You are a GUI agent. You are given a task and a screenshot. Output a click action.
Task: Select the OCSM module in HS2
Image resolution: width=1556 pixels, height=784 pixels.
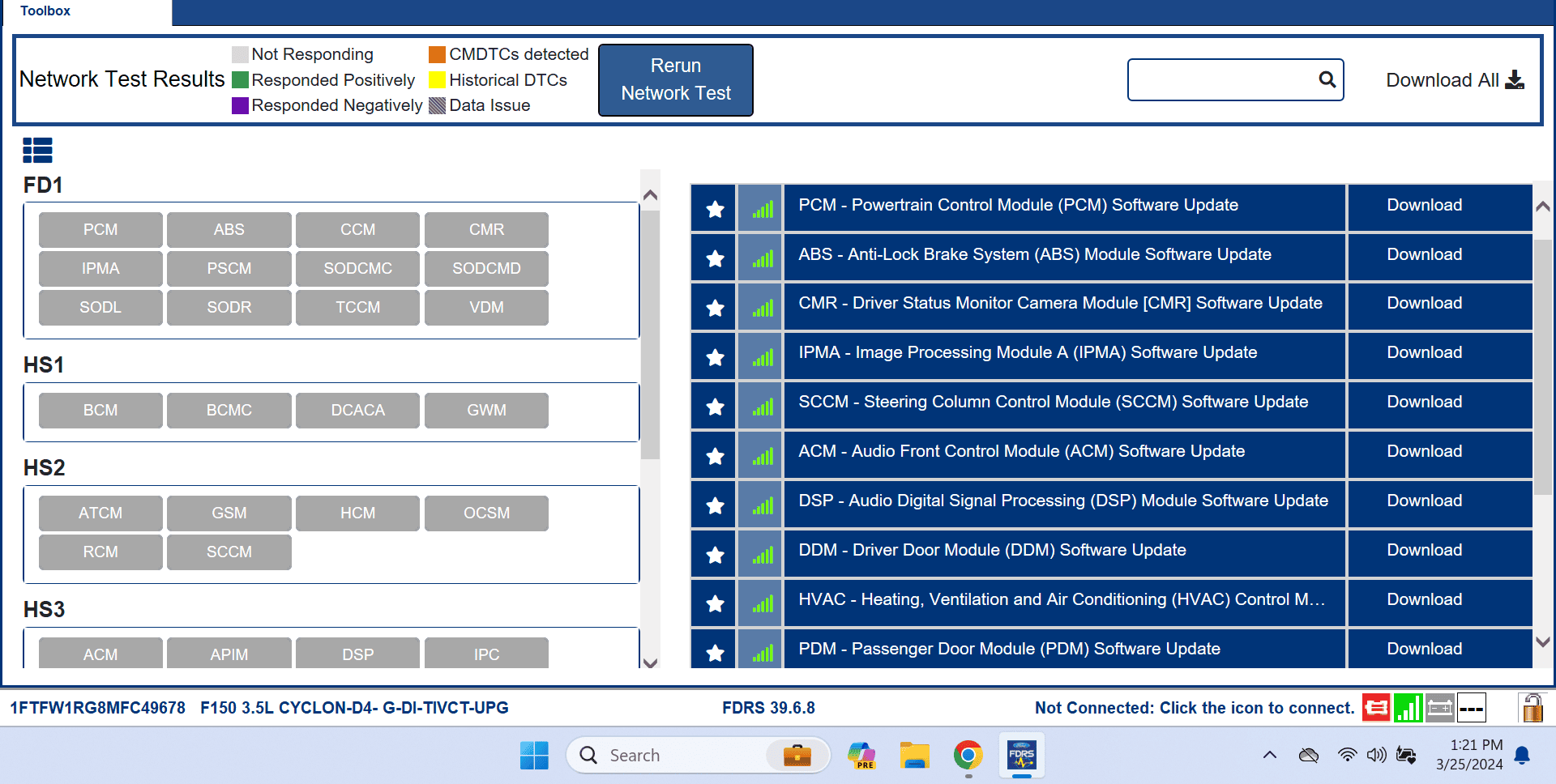tap(486, 513)
